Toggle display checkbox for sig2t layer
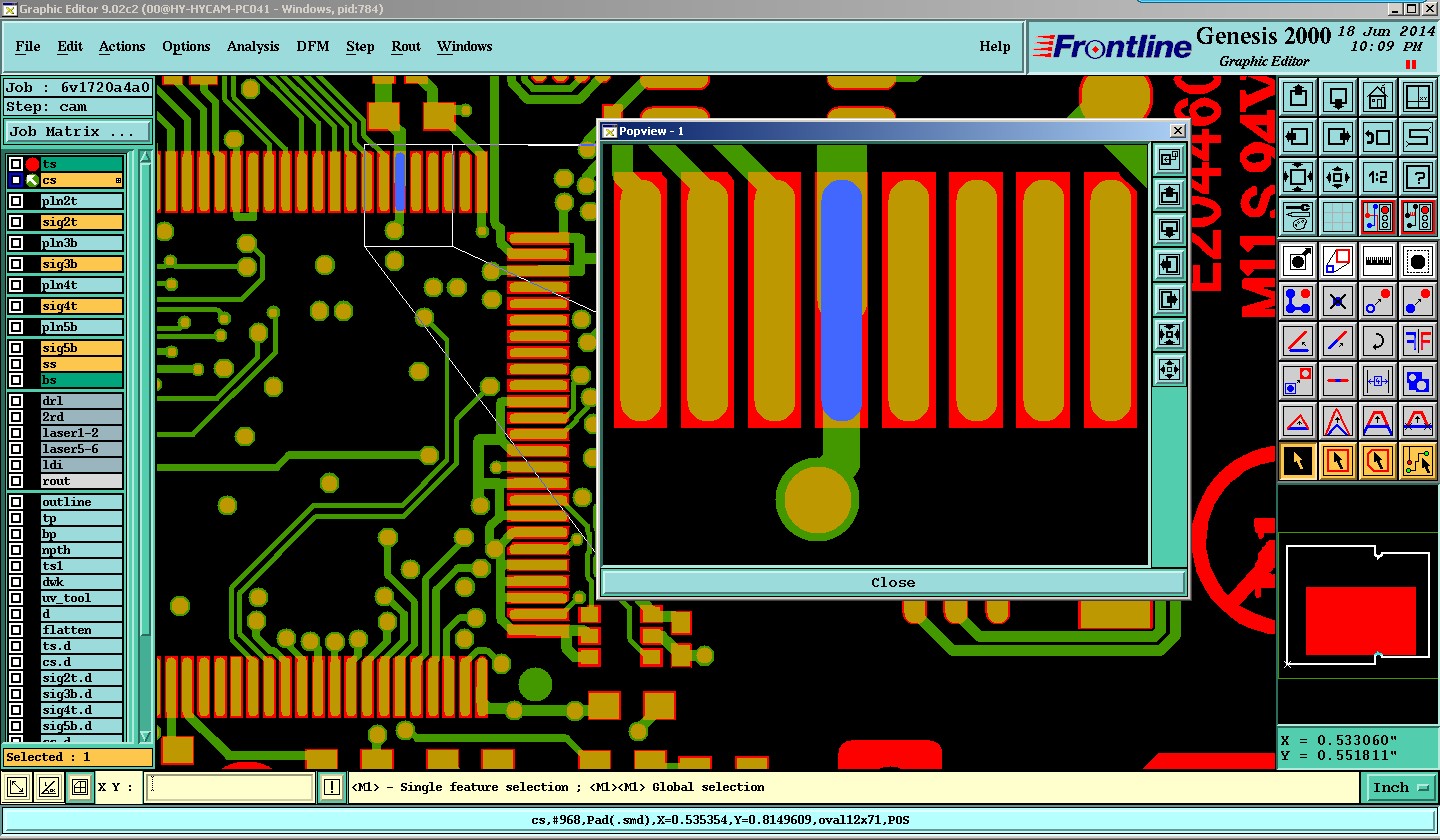Screen dimensions: 1440x840 (16, 222)
